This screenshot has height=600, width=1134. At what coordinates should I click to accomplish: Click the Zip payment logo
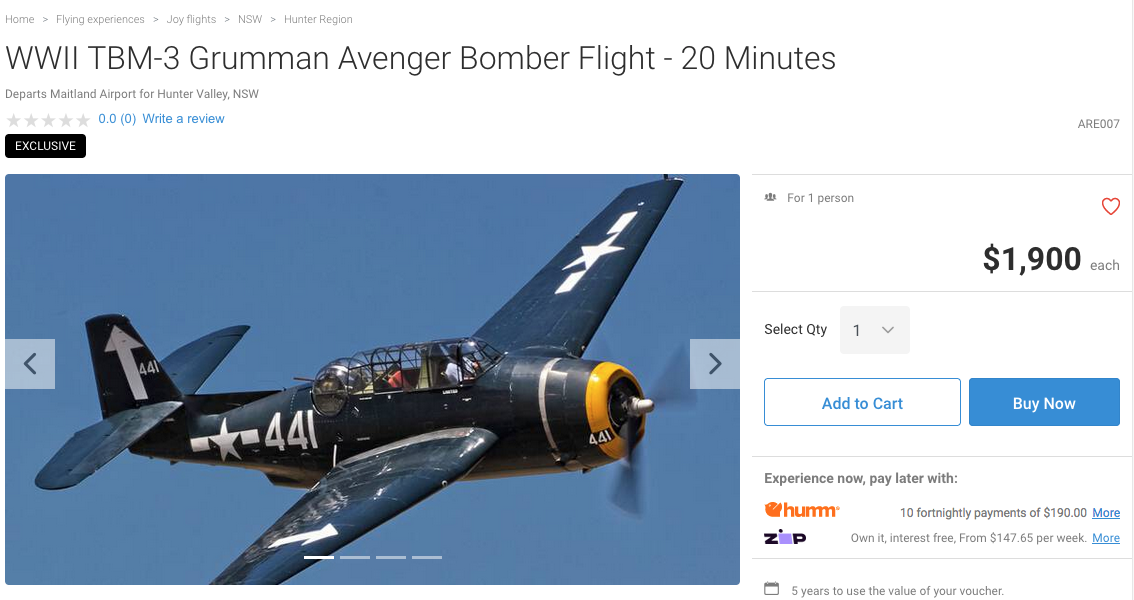coord(785,537)
